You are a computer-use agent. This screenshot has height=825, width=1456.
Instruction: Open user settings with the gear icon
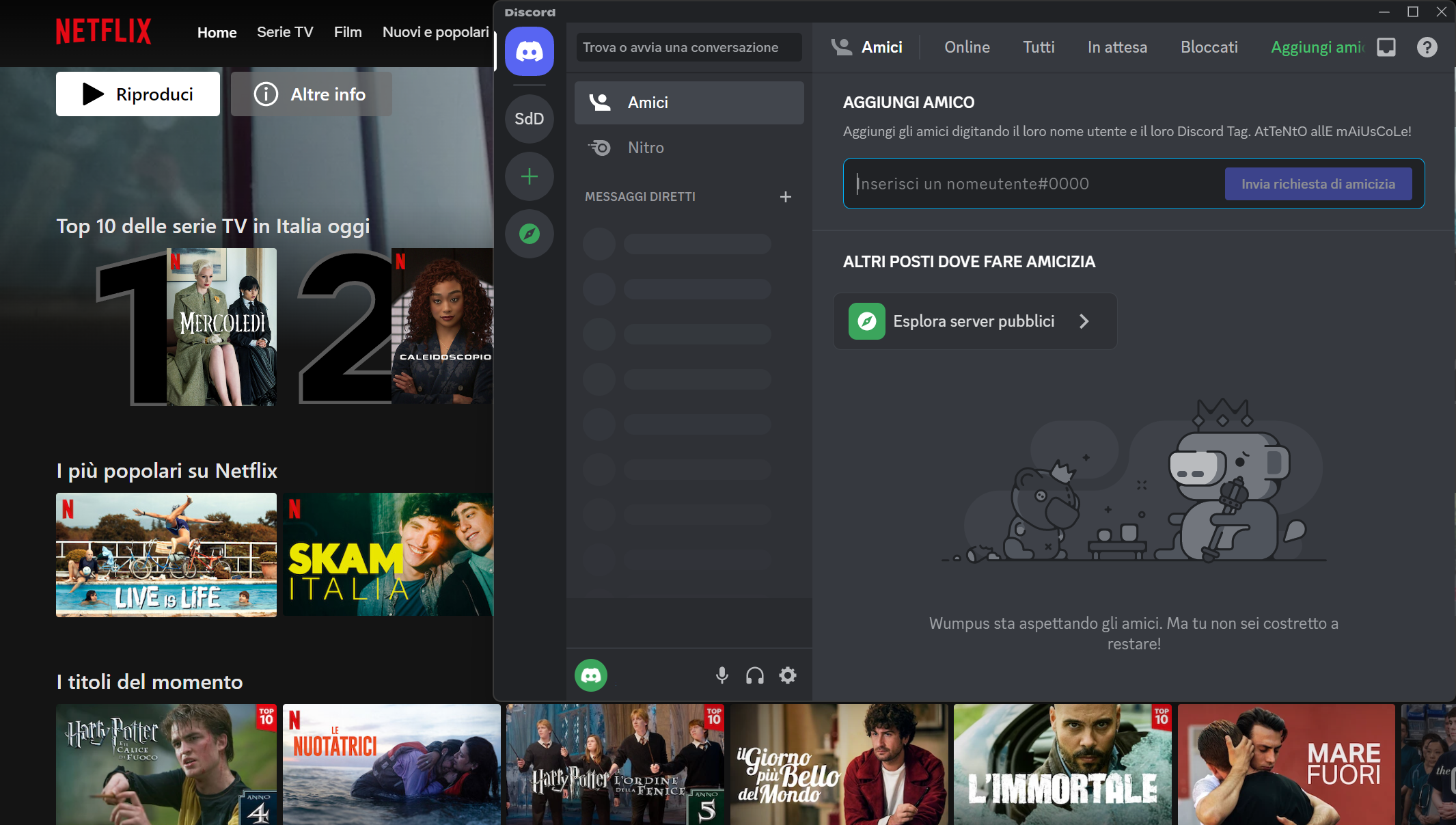coord(787,675)
